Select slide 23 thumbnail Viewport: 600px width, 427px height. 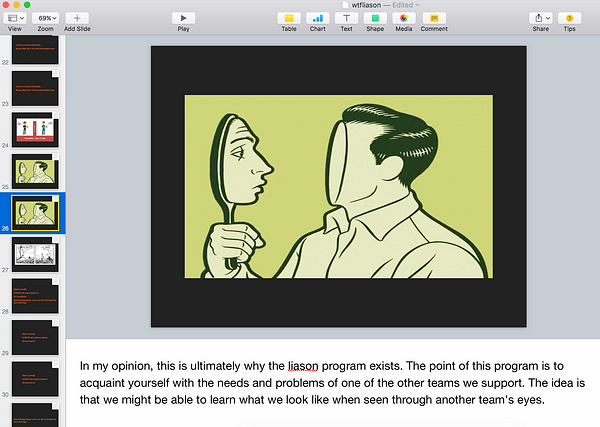35,88
